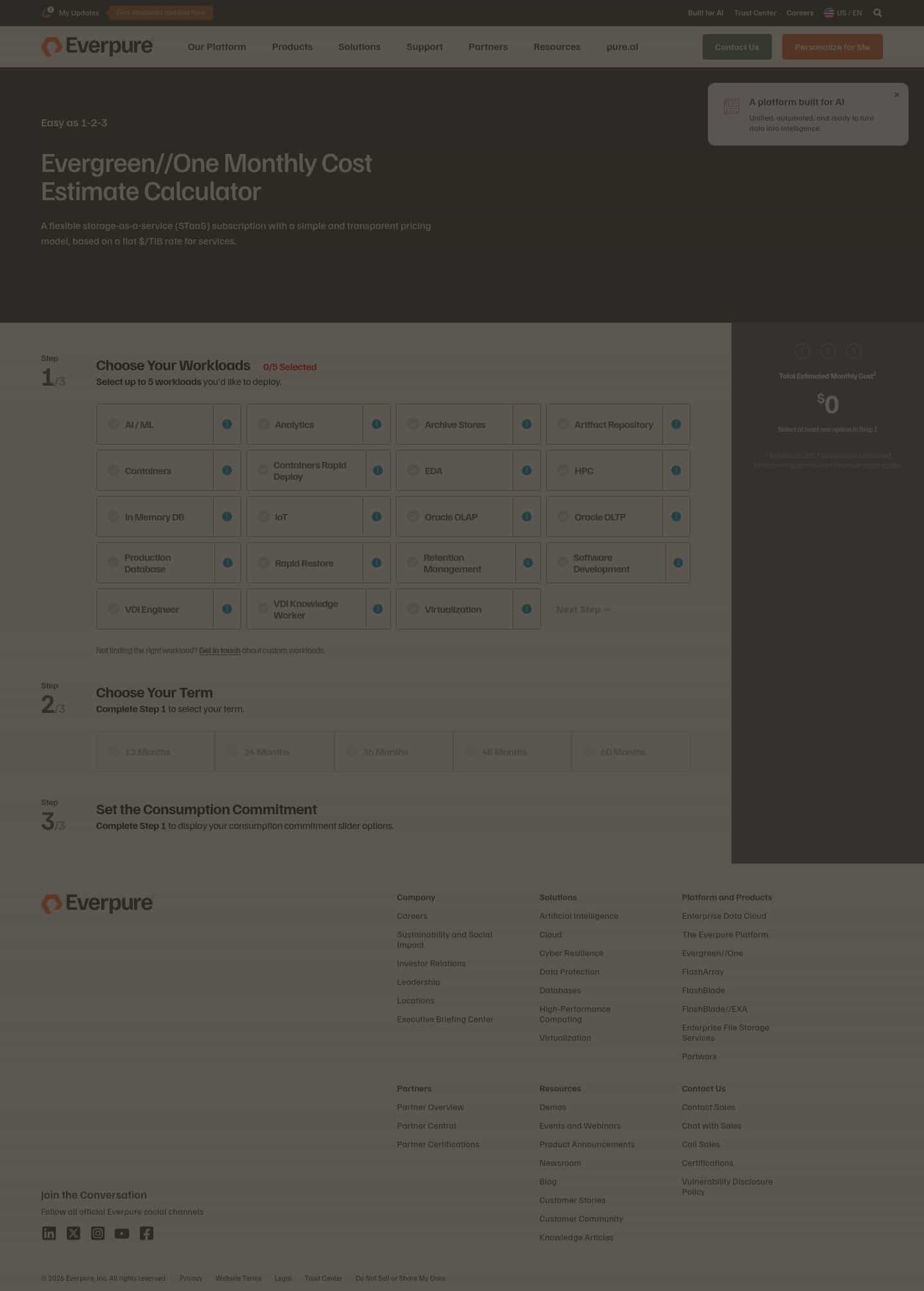Show info for Oracle OLAP workload
The height and width of the screenshot is (1291, 924).
[x=527, y=517]
